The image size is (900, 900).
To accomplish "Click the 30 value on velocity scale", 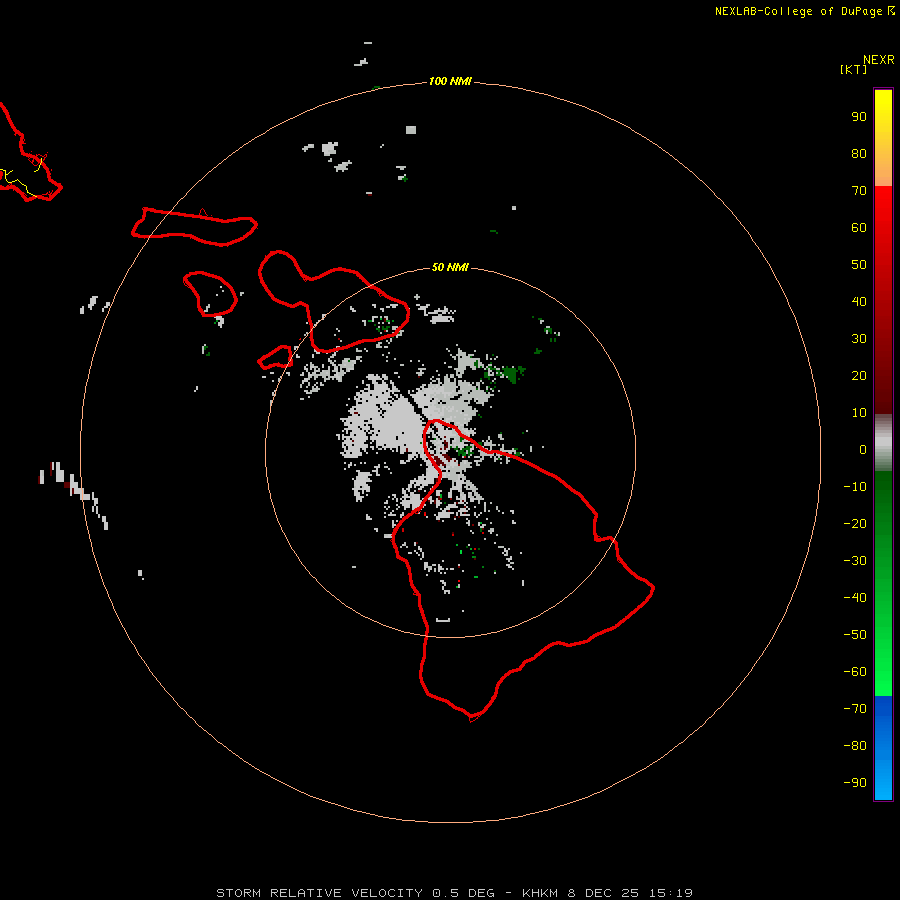I will [859, 339].
